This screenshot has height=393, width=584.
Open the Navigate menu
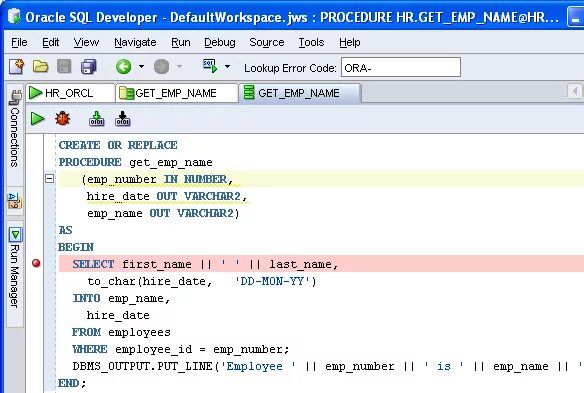135,42
